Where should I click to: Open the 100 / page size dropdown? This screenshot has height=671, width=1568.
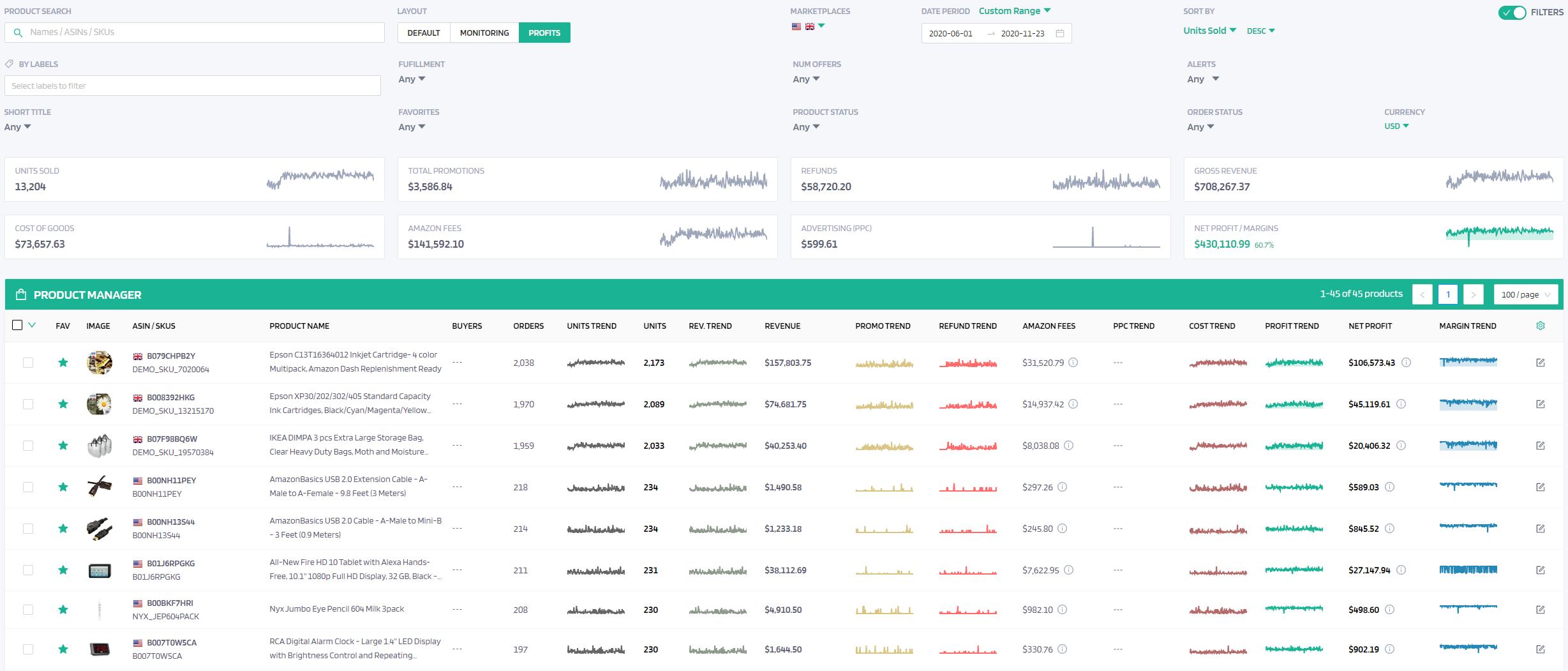(x=1526, y=294)
